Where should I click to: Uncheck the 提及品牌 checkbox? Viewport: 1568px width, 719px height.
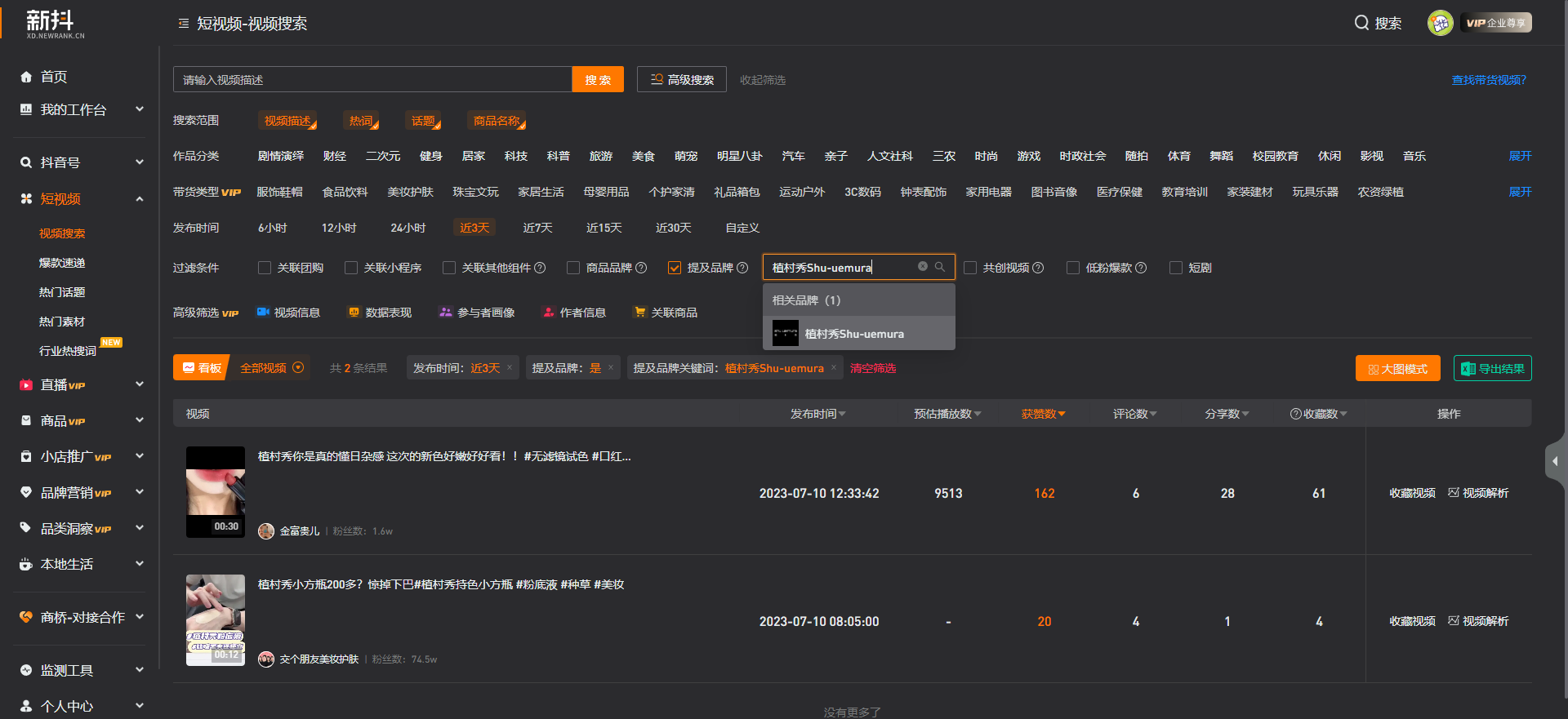[x=675, y=268]
